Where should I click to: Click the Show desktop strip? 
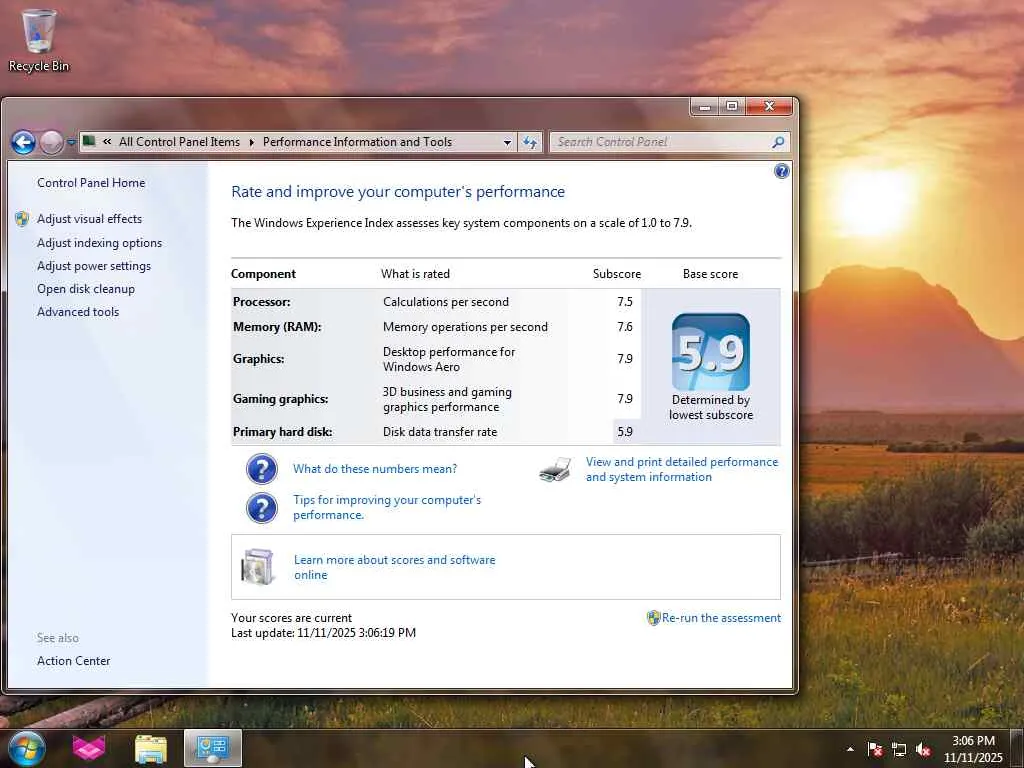point(1017,748)
